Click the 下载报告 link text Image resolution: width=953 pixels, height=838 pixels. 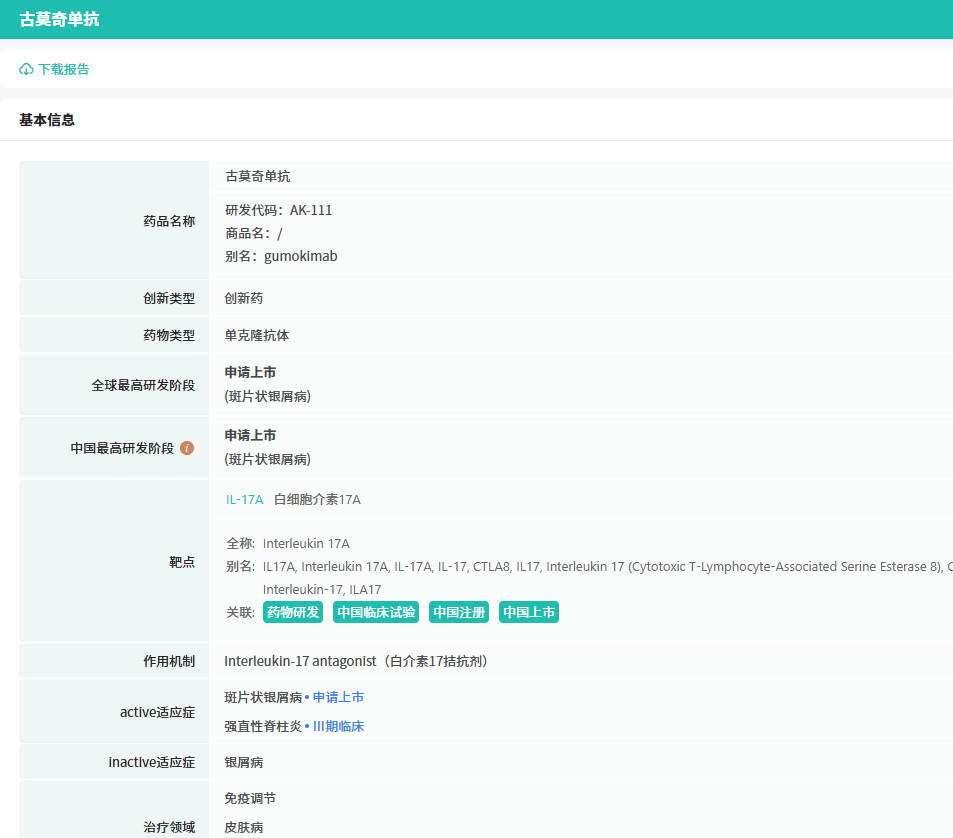(x=64, y=69)
